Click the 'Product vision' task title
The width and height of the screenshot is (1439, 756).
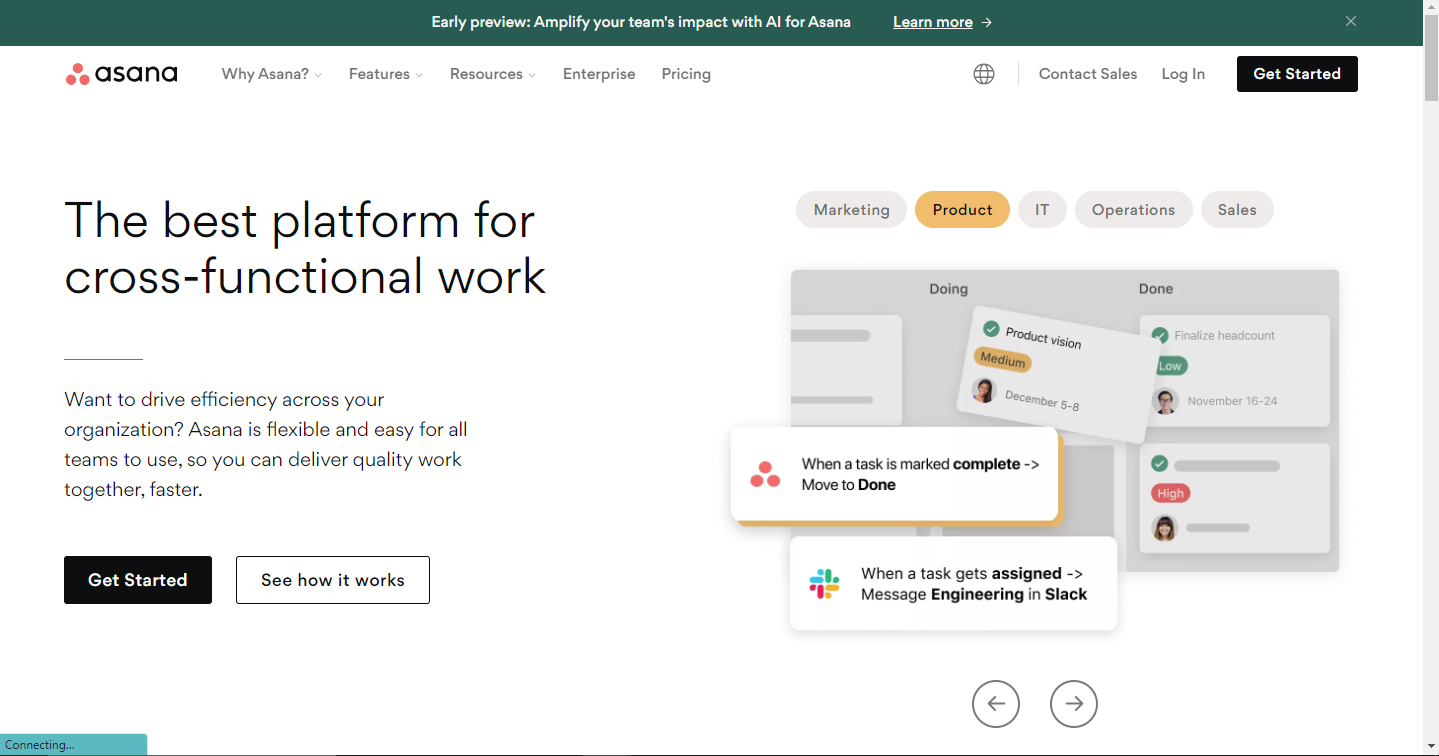pyautogui.click(x=1044, y=338)
